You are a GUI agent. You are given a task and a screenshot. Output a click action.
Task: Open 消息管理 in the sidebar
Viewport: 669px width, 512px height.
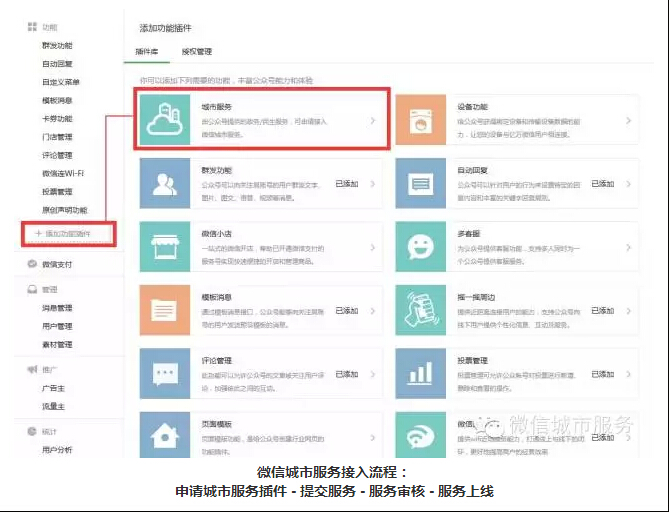coord(57,308)
